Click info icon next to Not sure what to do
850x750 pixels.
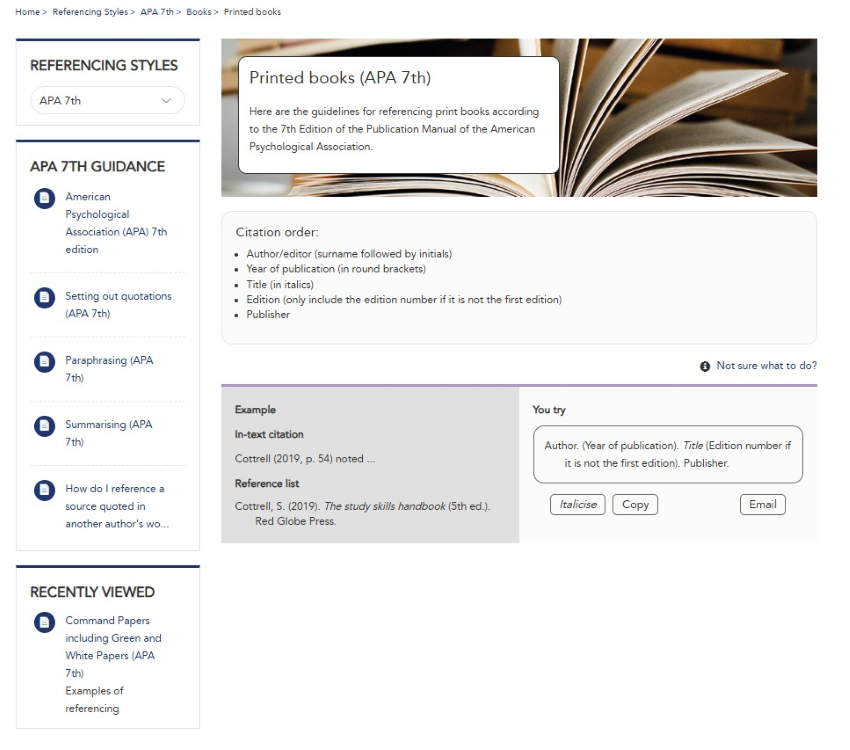[705, 366]
